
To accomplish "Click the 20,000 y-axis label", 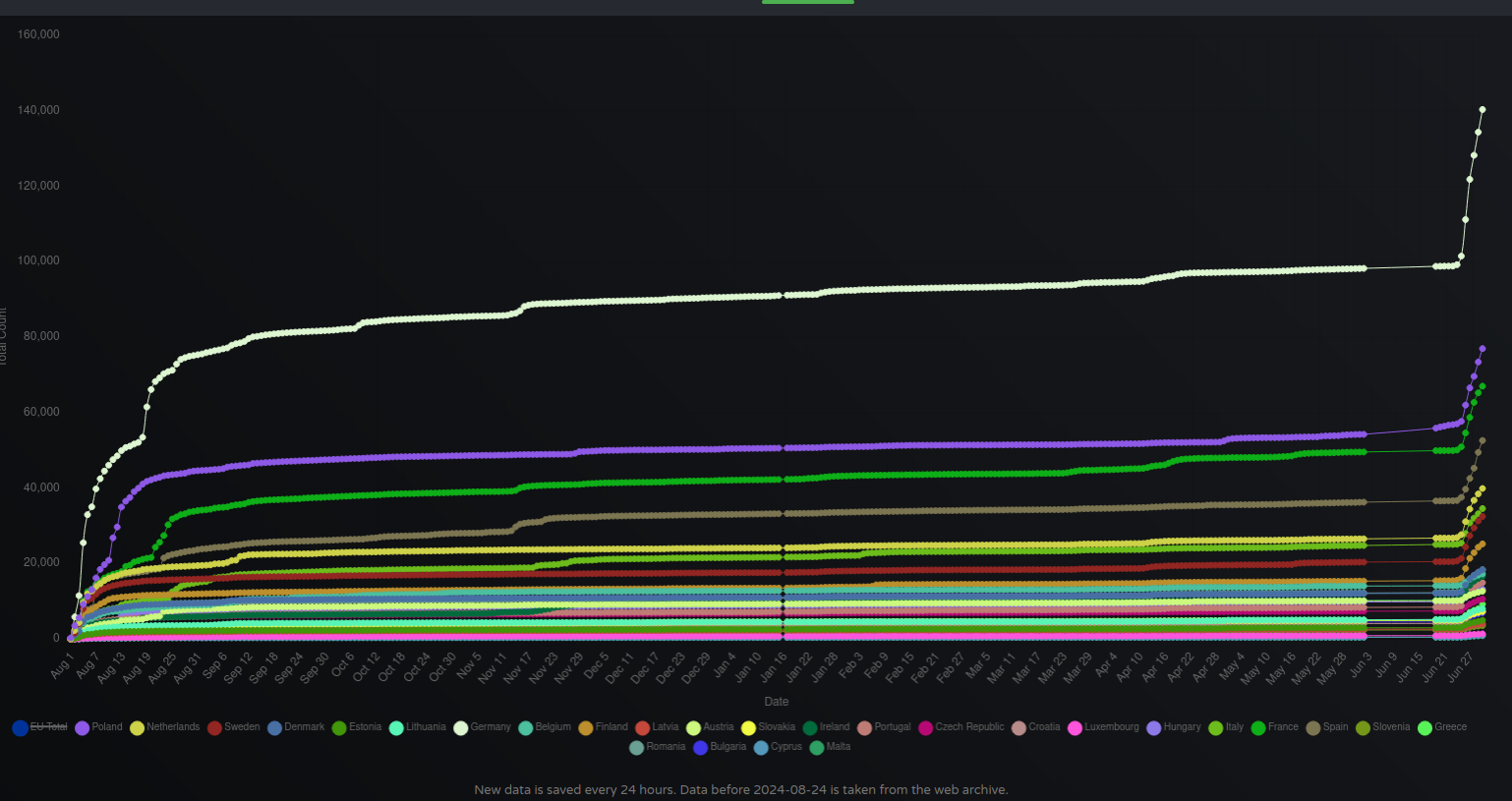I will [x=41, y=562].
